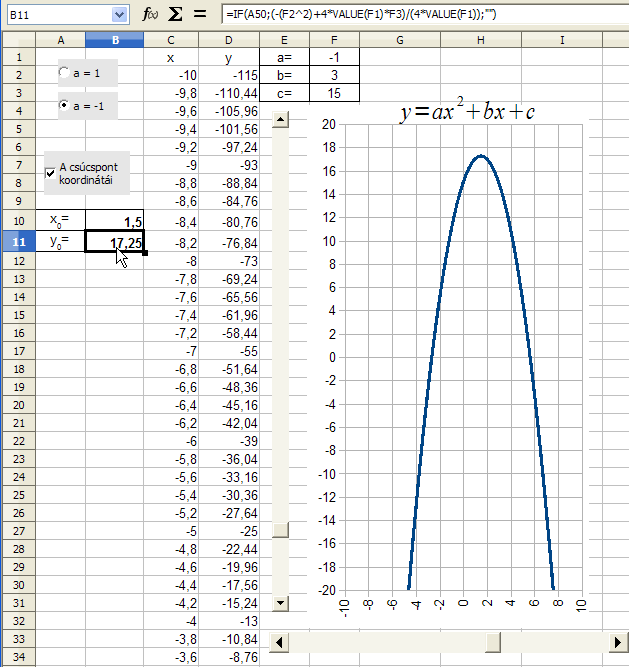Select column C header
This screenshot has height=667, width=629.
171,40
